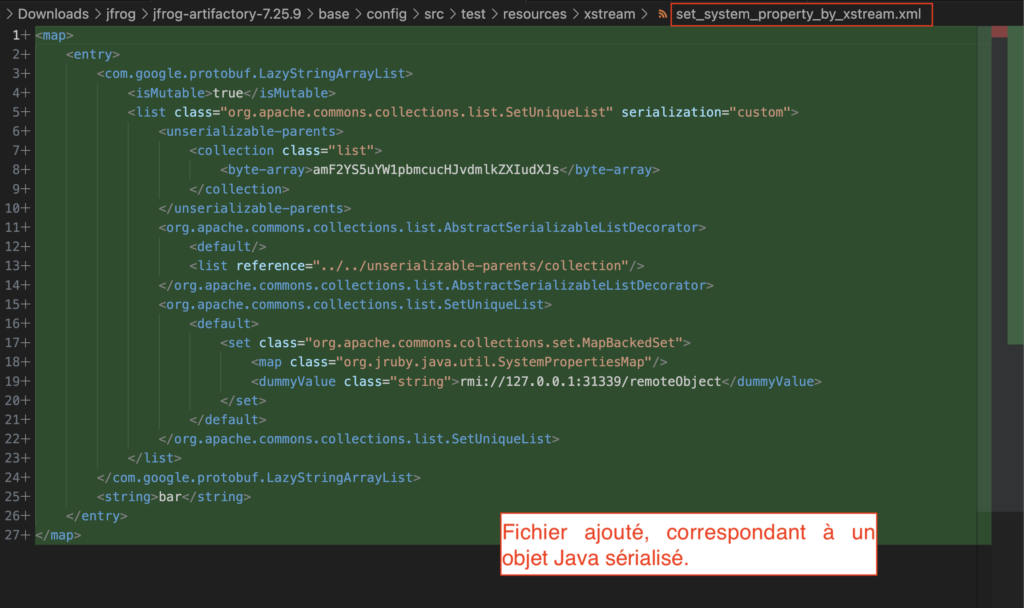Click the closing entry tag
This screenshot has height=608, width=1024.
97,516
